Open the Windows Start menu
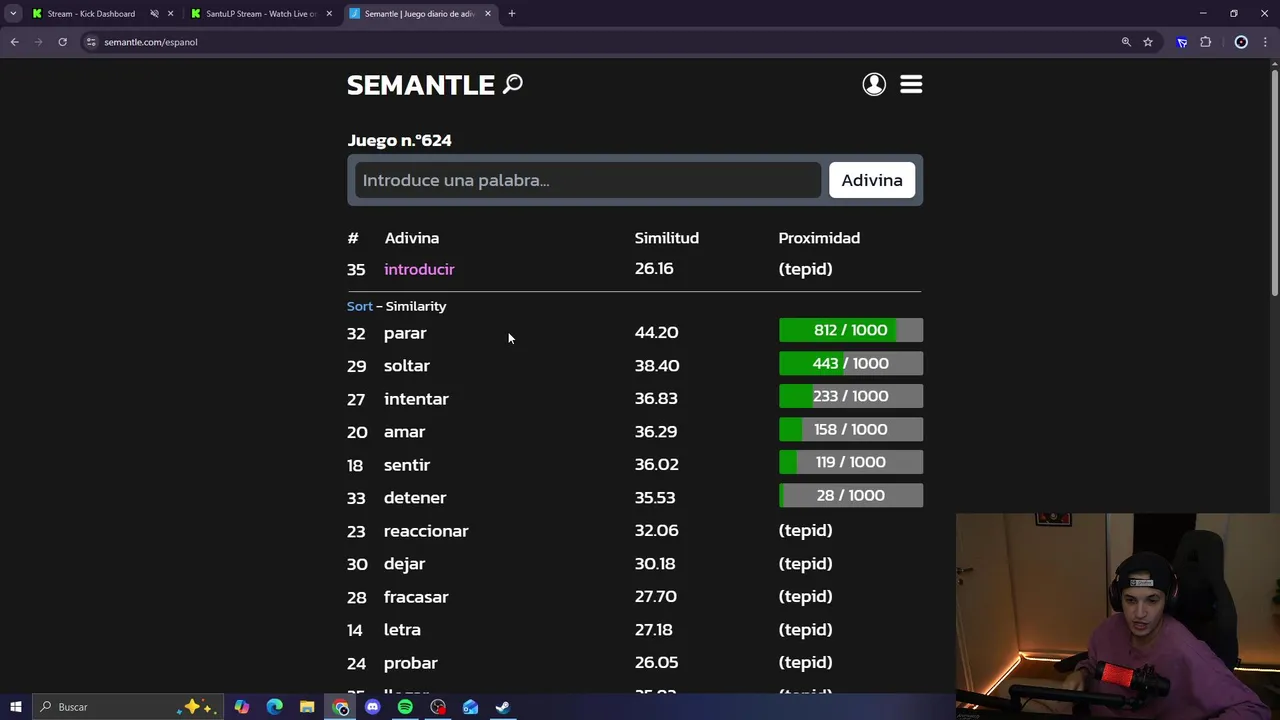1280x720 pixels. [x=15, y=707]
